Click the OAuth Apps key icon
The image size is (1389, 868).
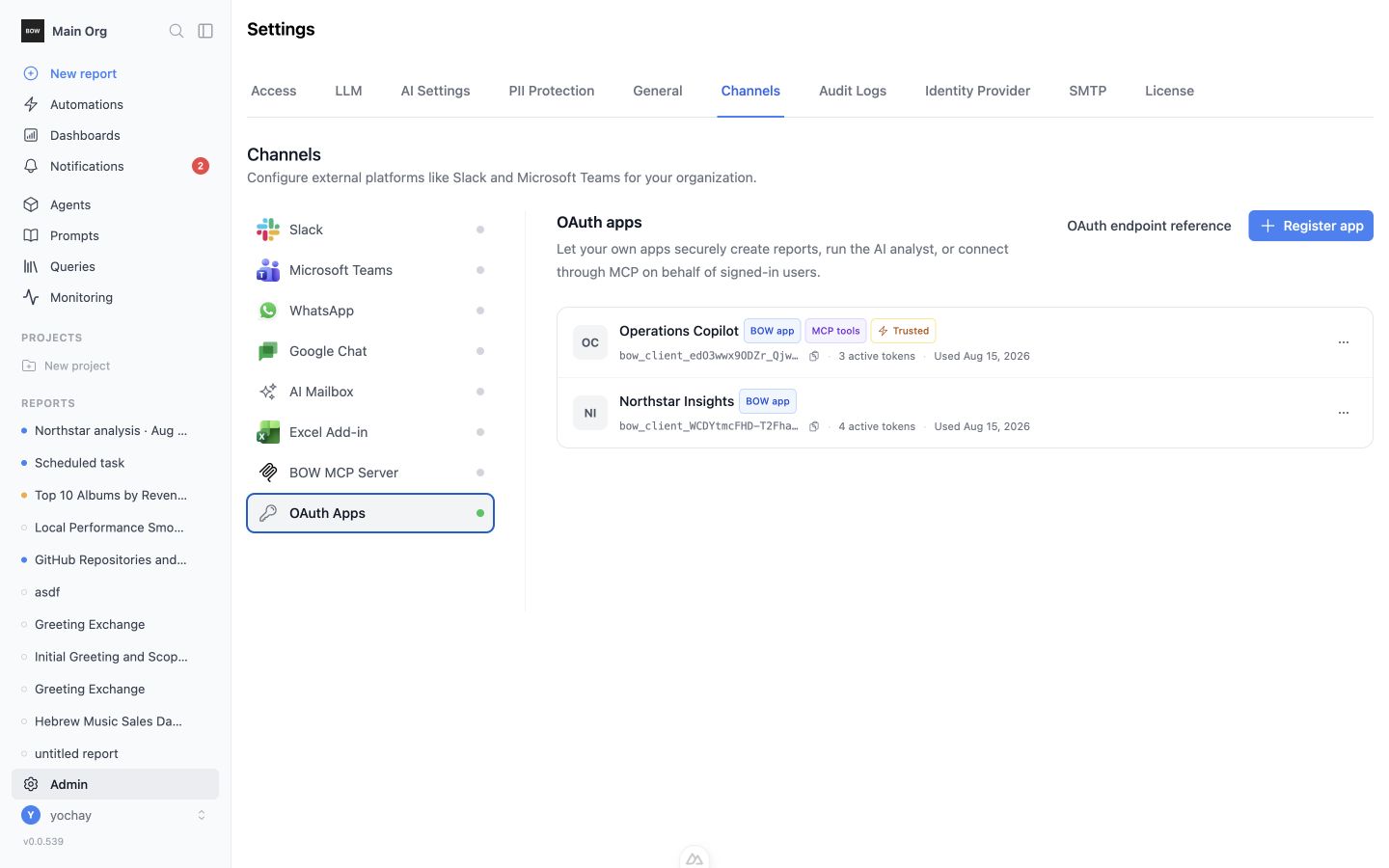(268, 513)
